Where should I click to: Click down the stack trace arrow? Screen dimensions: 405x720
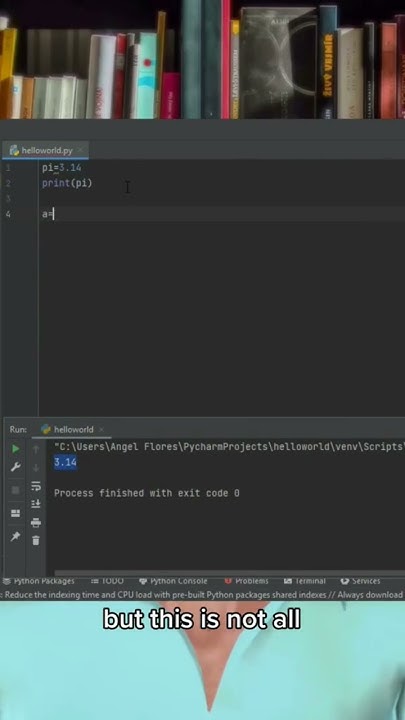coord(36,467)
